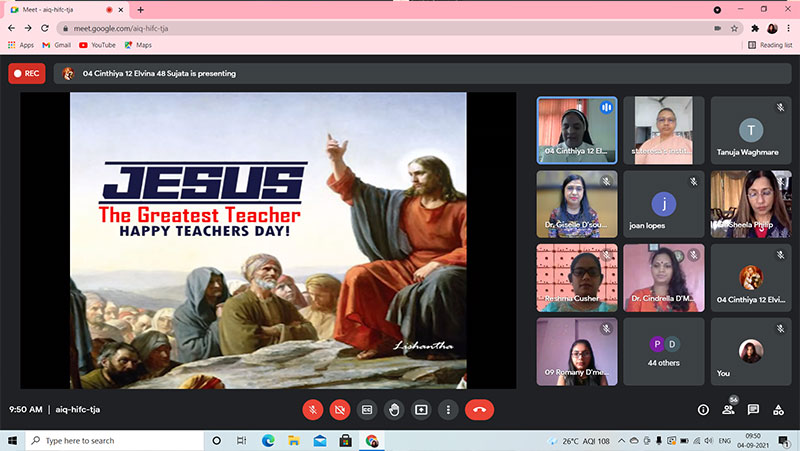Switch ENG input language indicator
Image resolution: width=800 pixels, height=451 pixels.
pyautogui.click(x=724, y=441)
